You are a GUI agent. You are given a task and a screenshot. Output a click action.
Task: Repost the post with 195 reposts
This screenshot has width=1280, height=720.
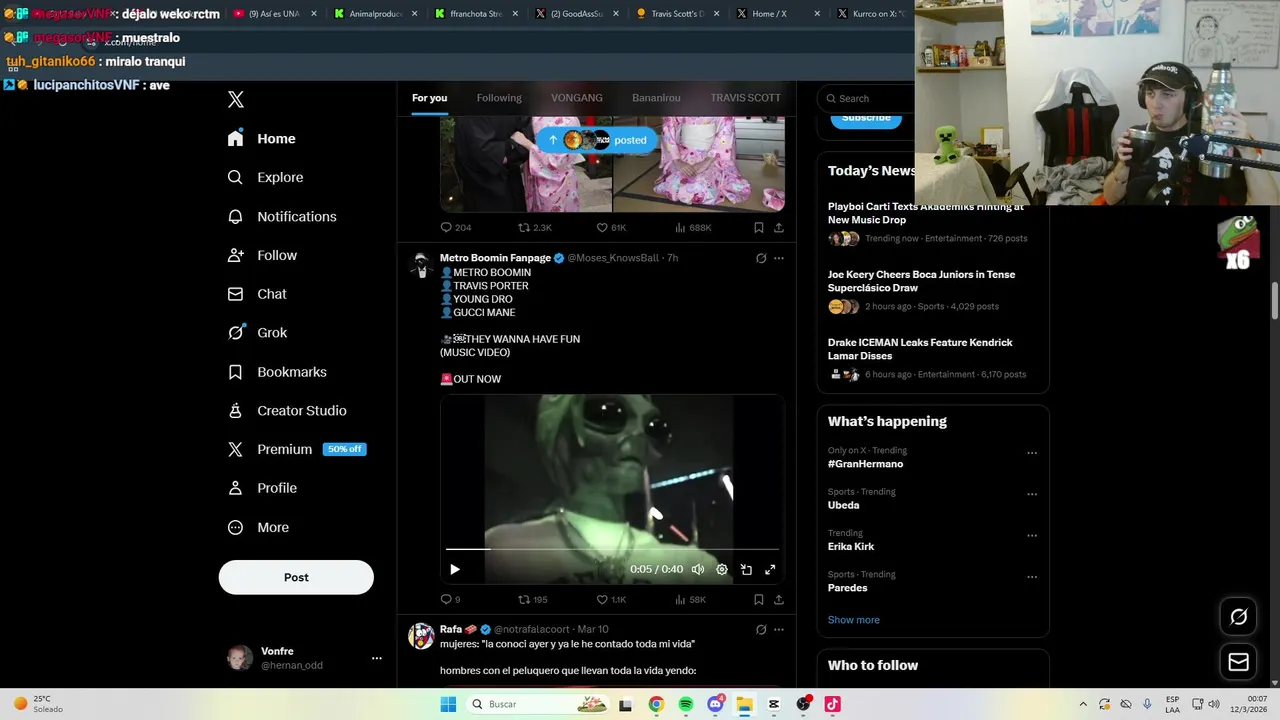(x=533, y=600)
